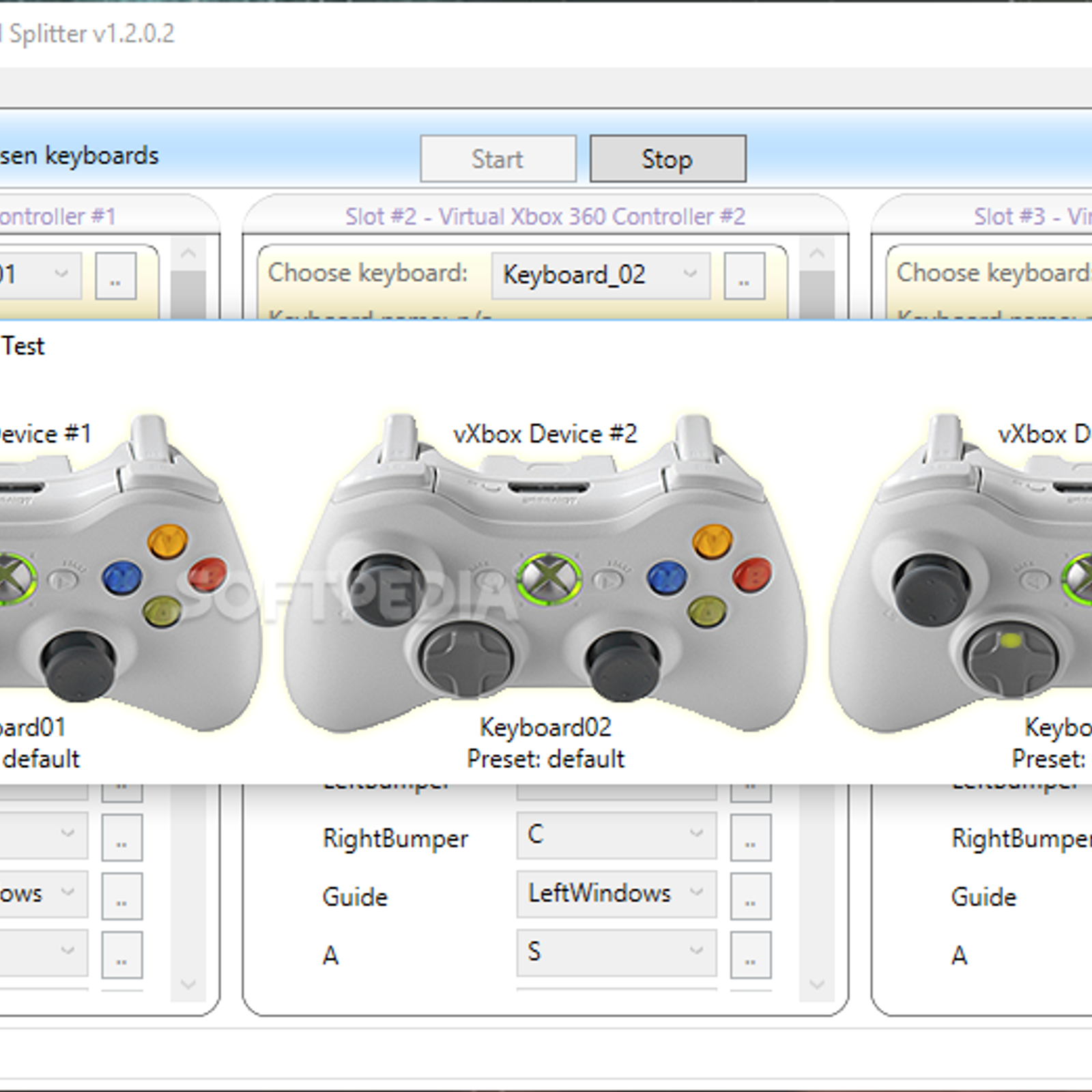The image size is (1092, 1092).
Task: Open Slot #1 keyboard selection dropdown
Action: tap(40, 275)
